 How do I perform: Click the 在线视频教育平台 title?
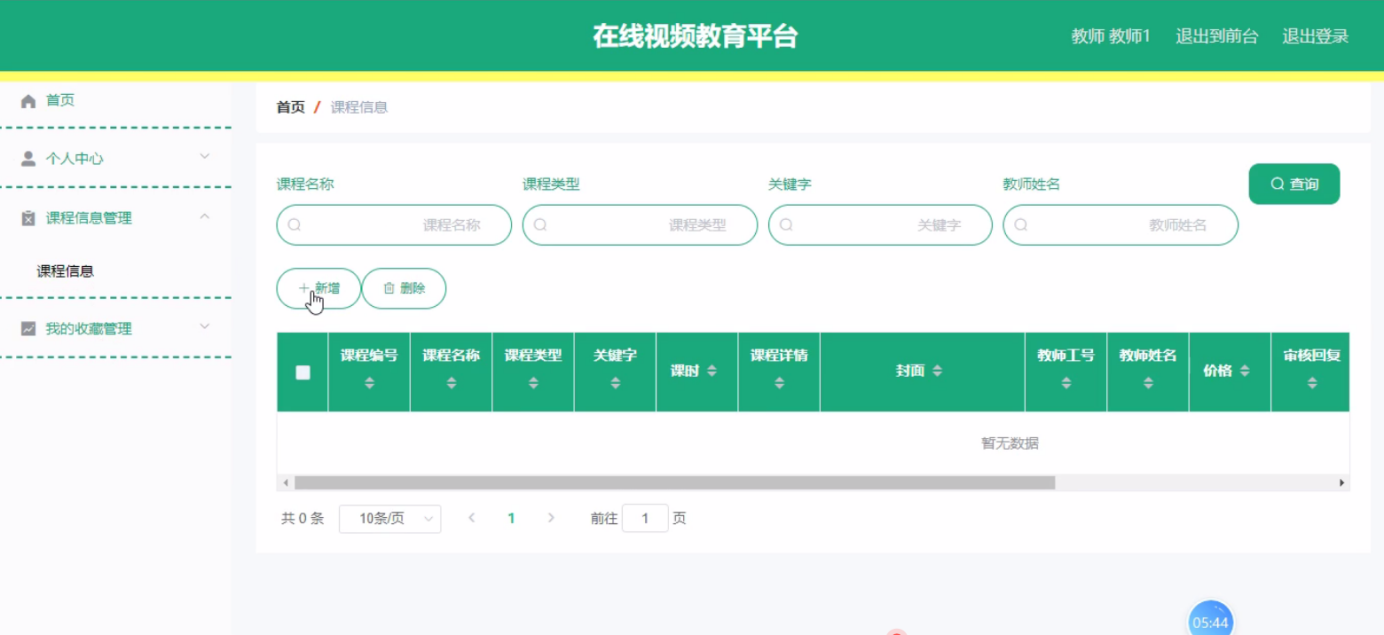695,36
